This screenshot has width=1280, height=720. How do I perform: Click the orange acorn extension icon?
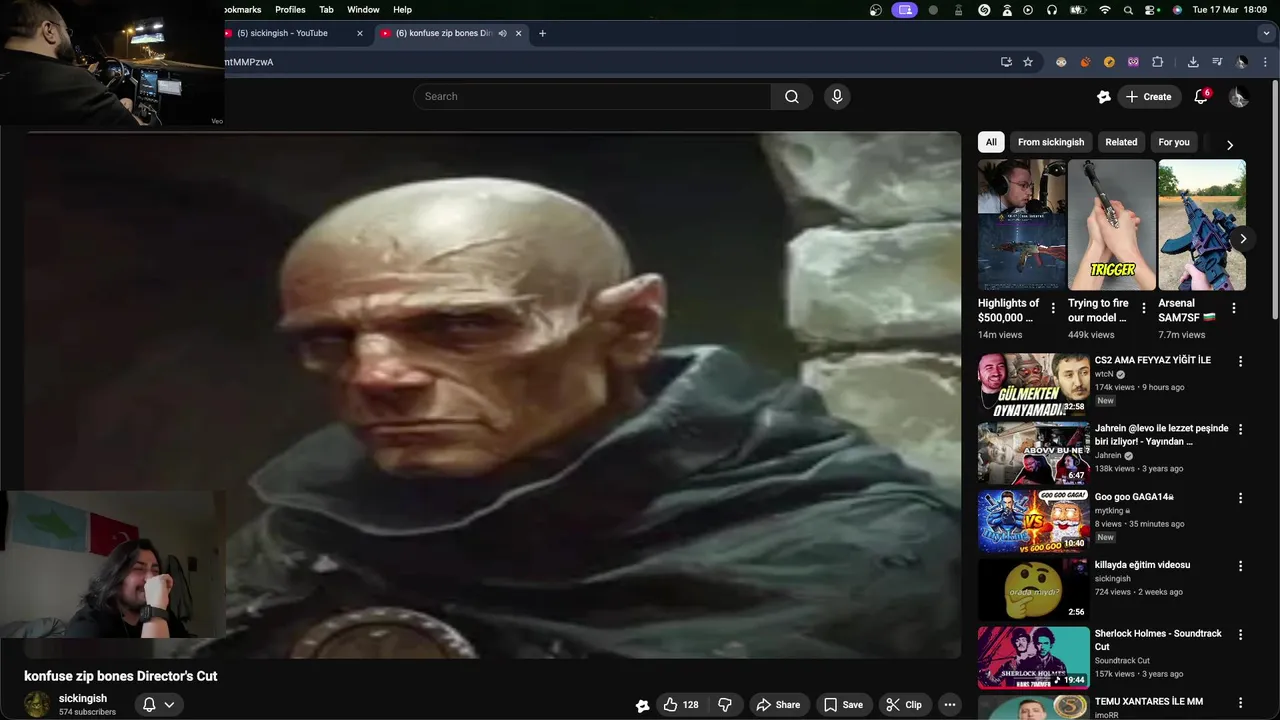[1085, 62]
